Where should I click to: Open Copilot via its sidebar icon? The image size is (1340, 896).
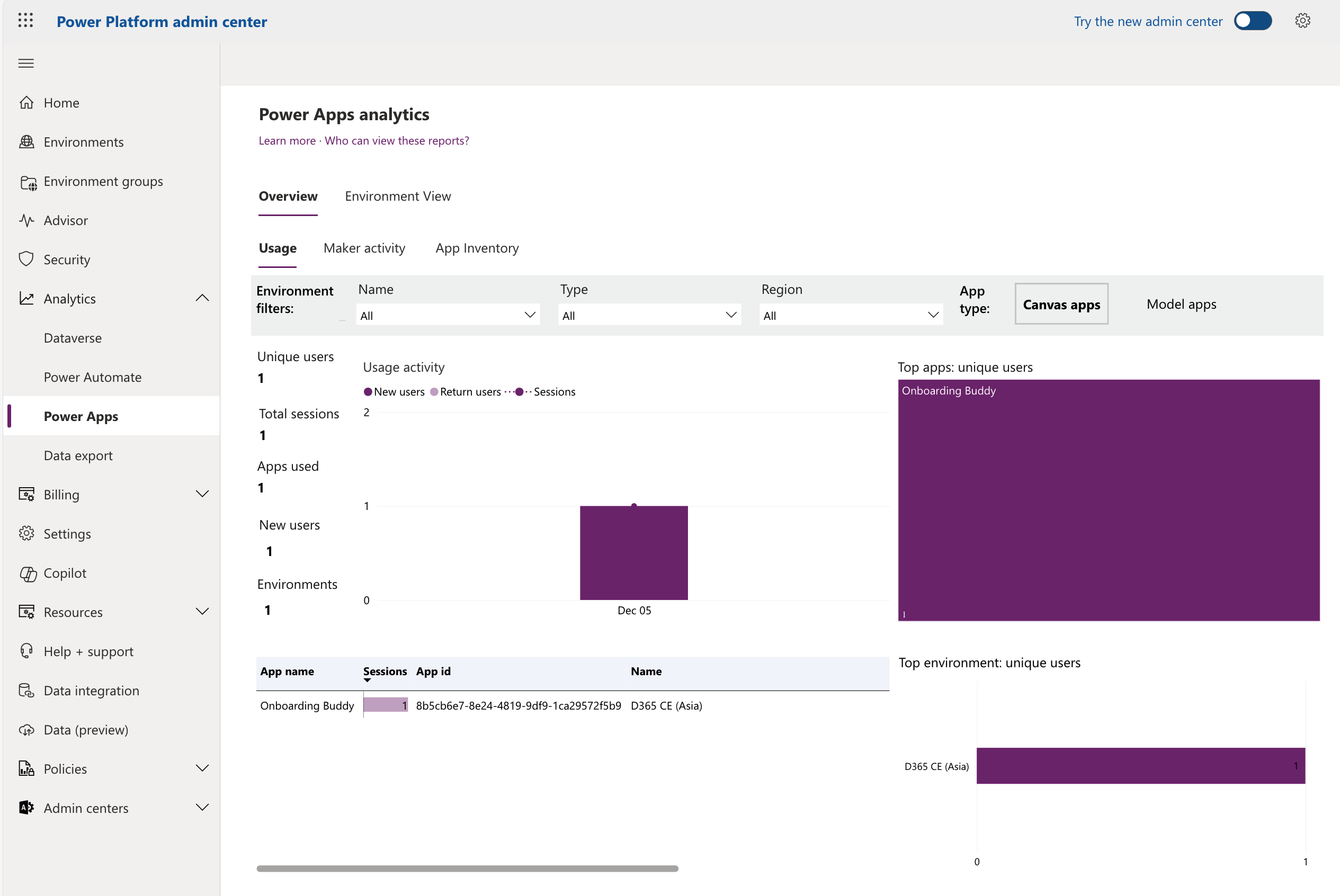pos(28,573)
